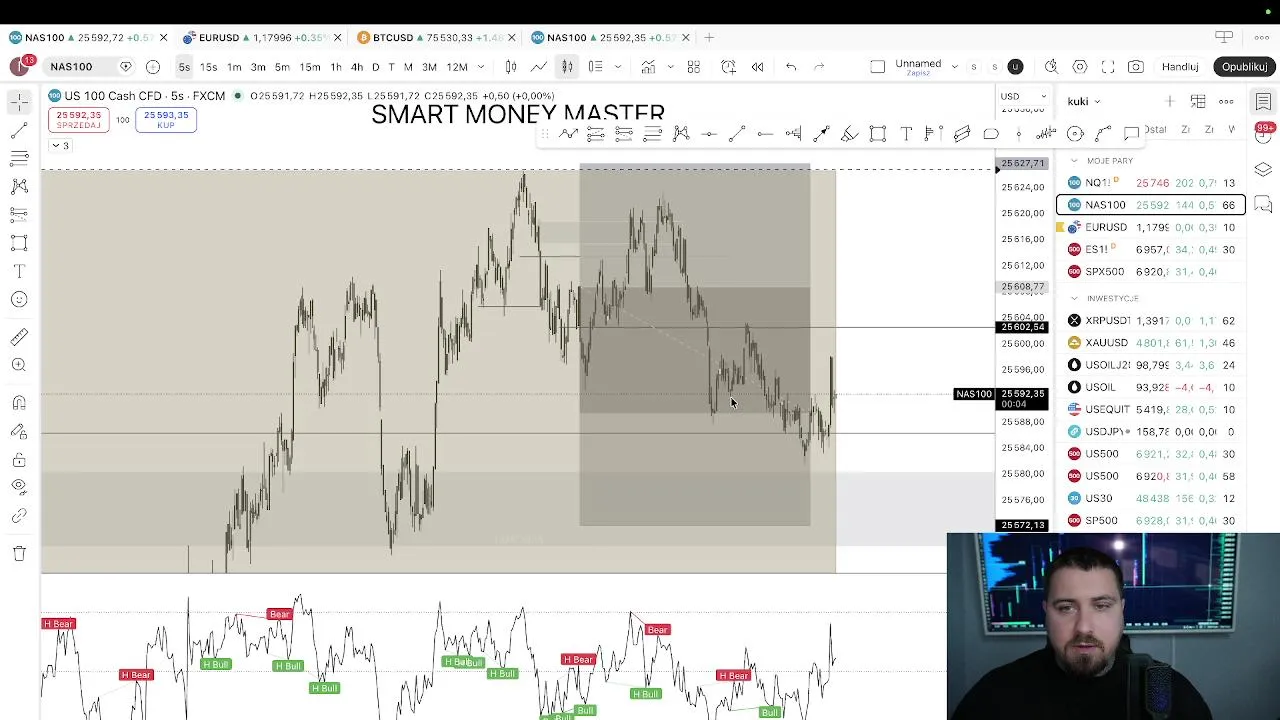Click the red SPRZEDAJ sell button

point(78,120)
